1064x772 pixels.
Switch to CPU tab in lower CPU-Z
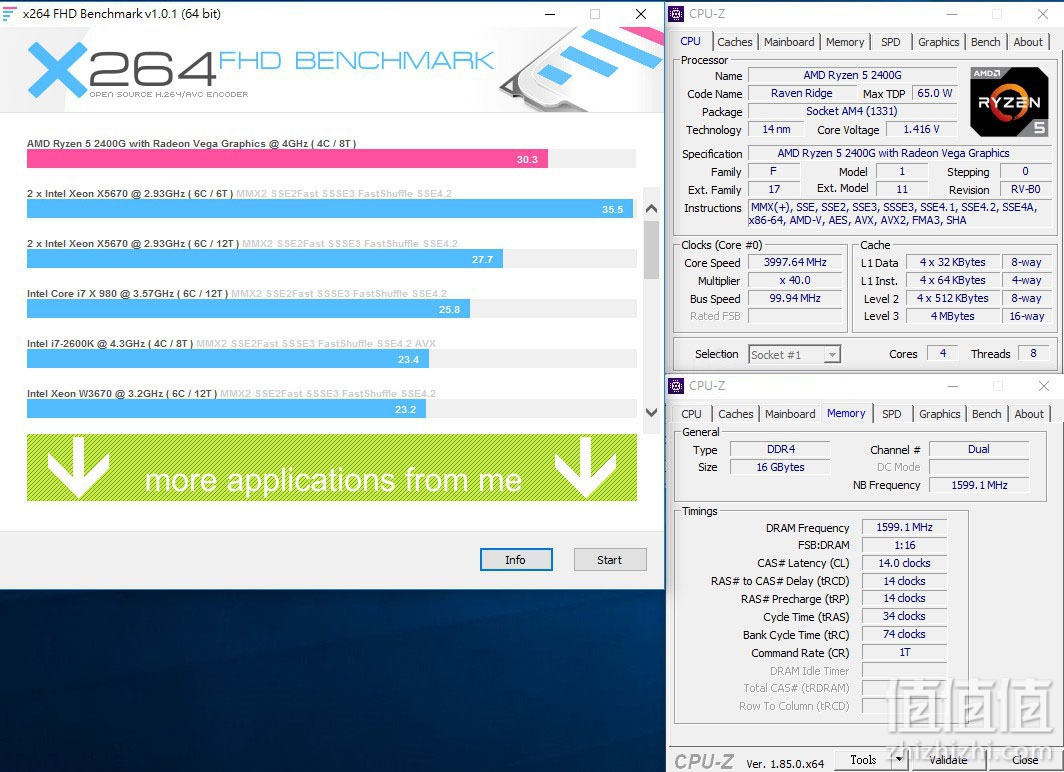pos(691,414)
